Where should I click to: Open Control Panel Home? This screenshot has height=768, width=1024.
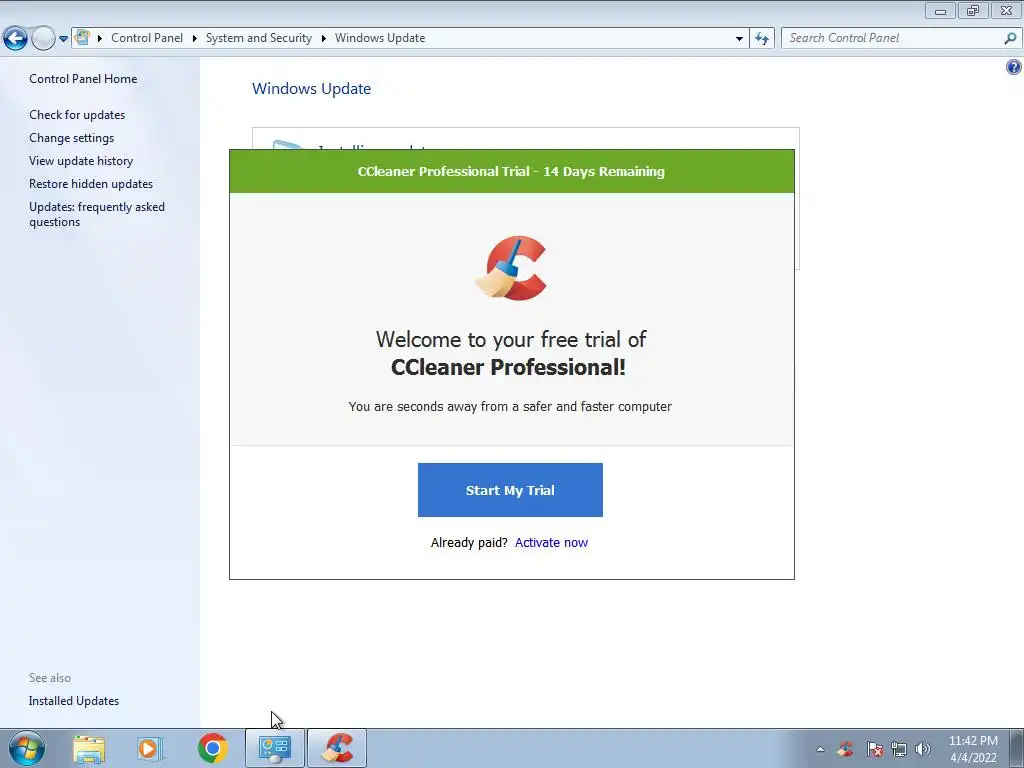83,78
